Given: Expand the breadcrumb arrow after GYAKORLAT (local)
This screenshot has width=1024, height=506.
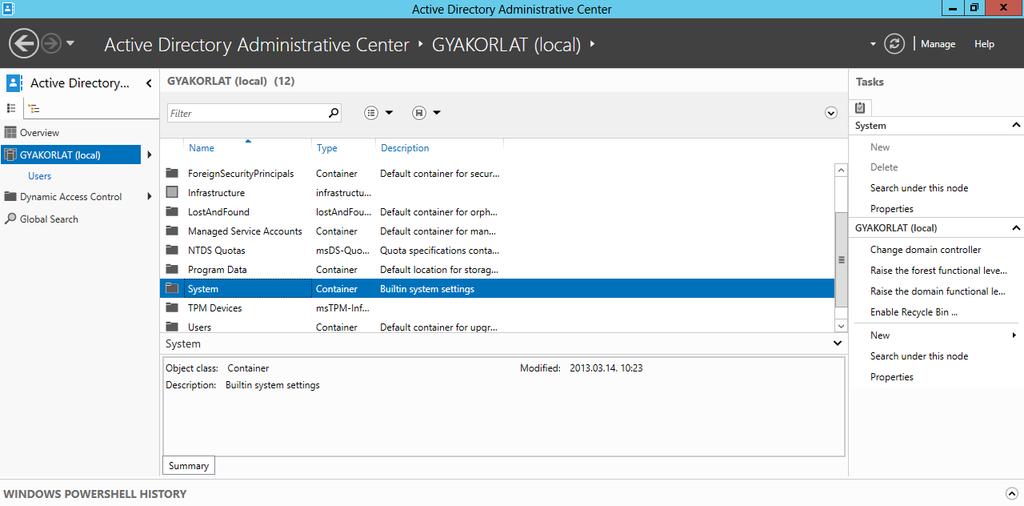Looking at the screenshot, I should click(x=592, y=44).
